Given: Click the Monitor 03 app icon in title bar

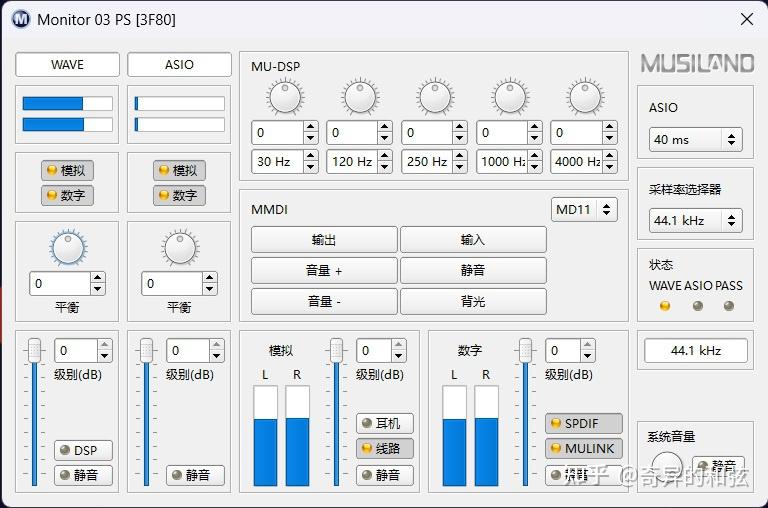Looking at the screenshot, I should click(x=21, y=20).
